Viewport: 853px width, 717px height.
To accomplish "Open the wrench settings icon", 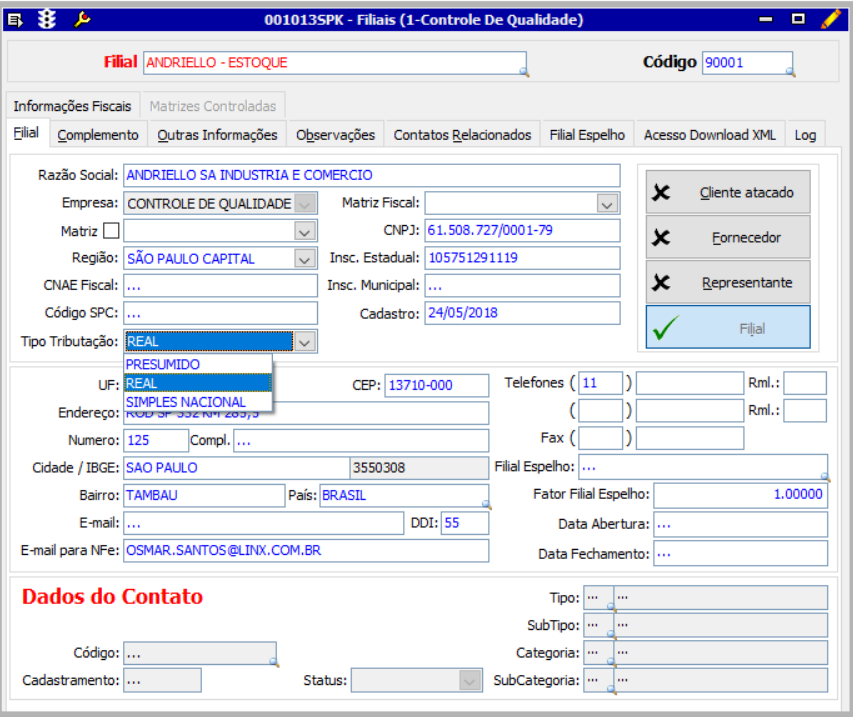I will (82, 20).
